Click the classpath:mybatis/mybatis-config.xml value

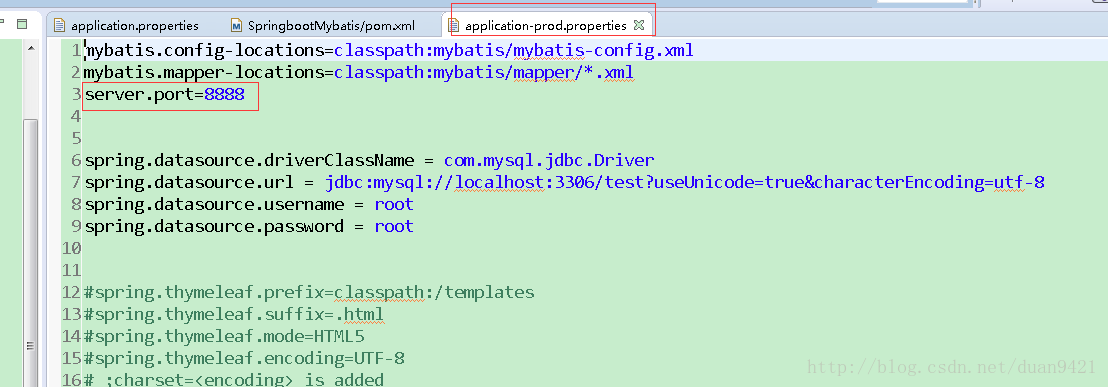tap(514, 51)
